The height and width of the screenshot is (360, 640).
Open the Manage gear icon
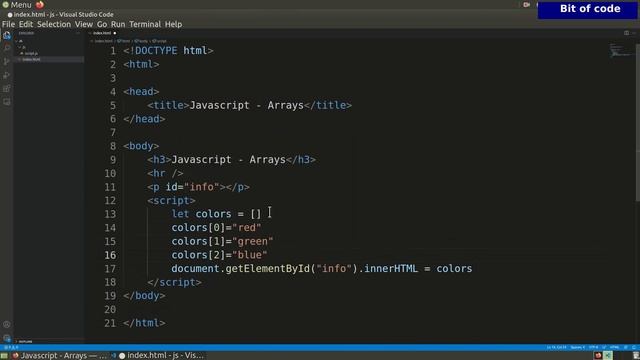pyautogui.click(x=7, y=338)
